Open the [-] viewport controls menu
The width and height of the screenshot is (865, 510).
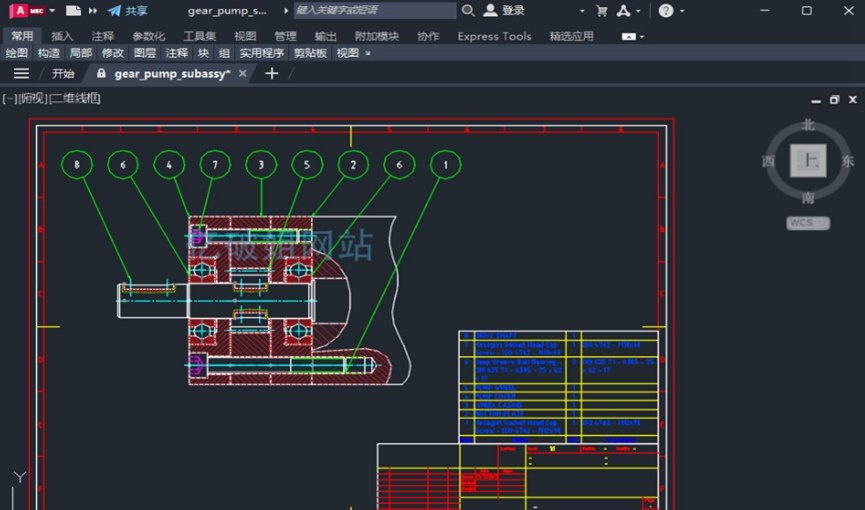click(9, 98)
